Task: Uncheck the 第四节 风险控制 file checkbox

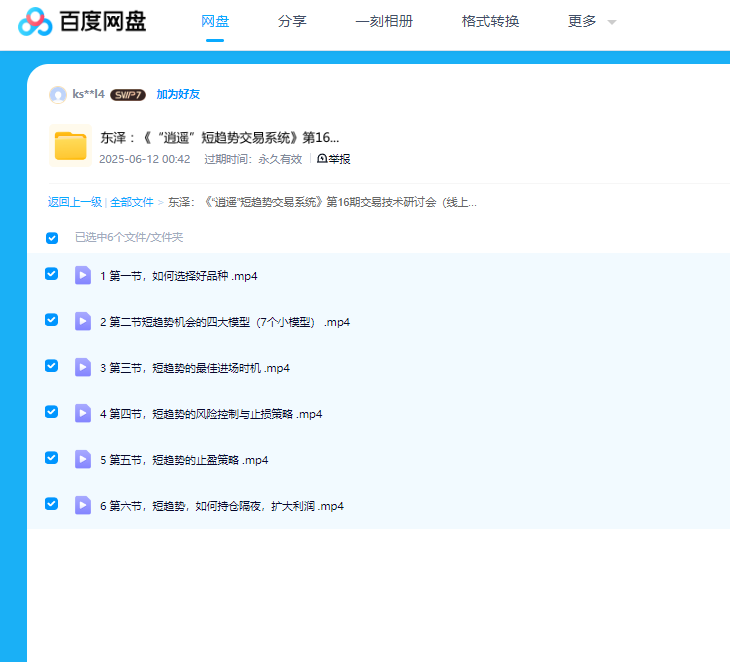Action: tap(52, 412)
